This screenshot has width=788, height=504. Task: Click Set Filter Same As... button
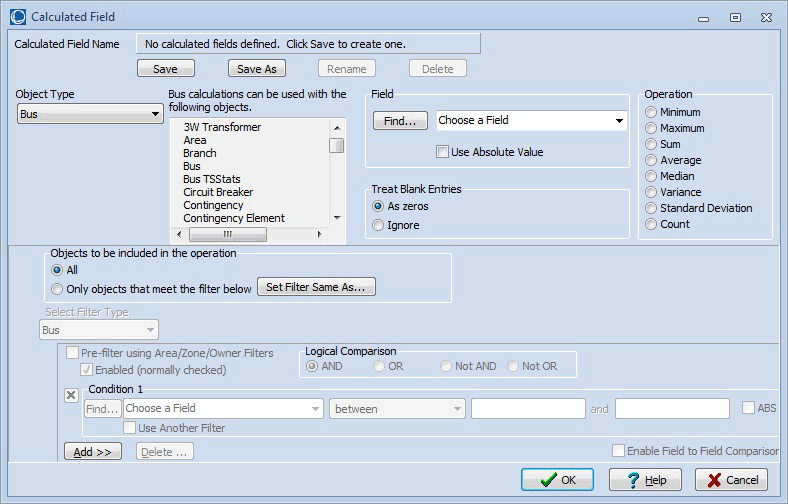[316, 287]
